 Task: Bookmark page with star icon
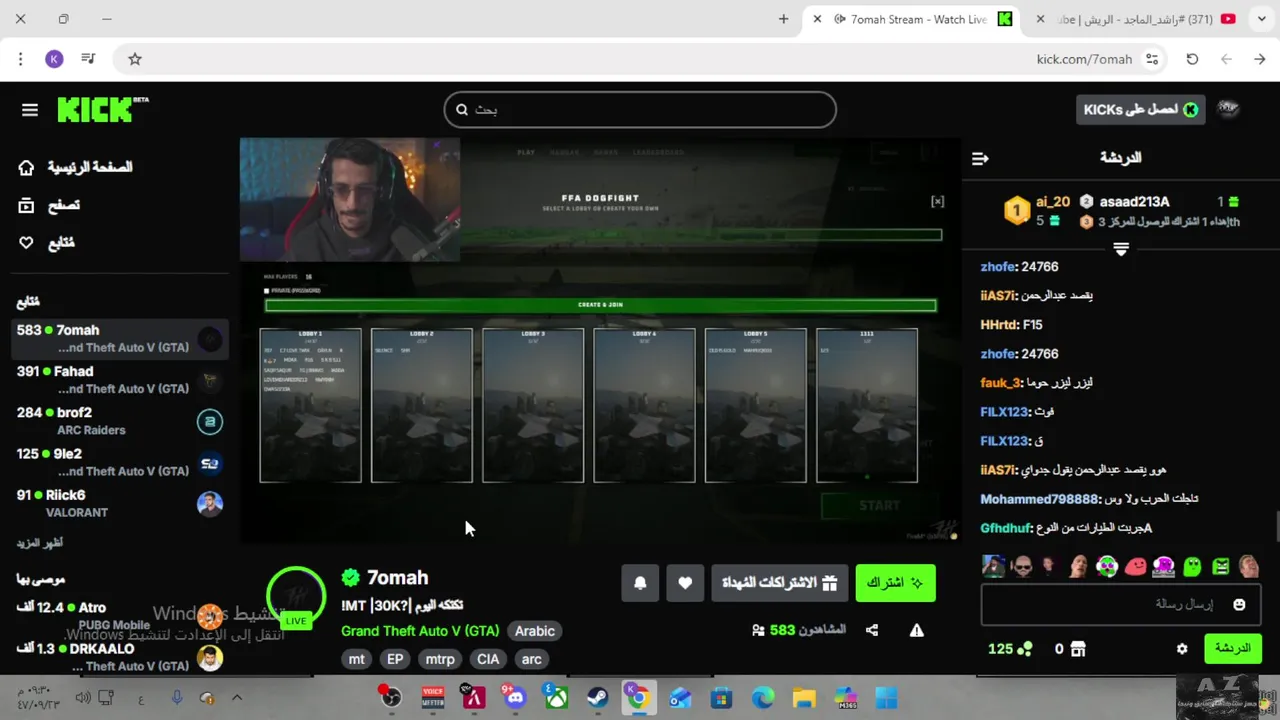[x=135, y=59]
